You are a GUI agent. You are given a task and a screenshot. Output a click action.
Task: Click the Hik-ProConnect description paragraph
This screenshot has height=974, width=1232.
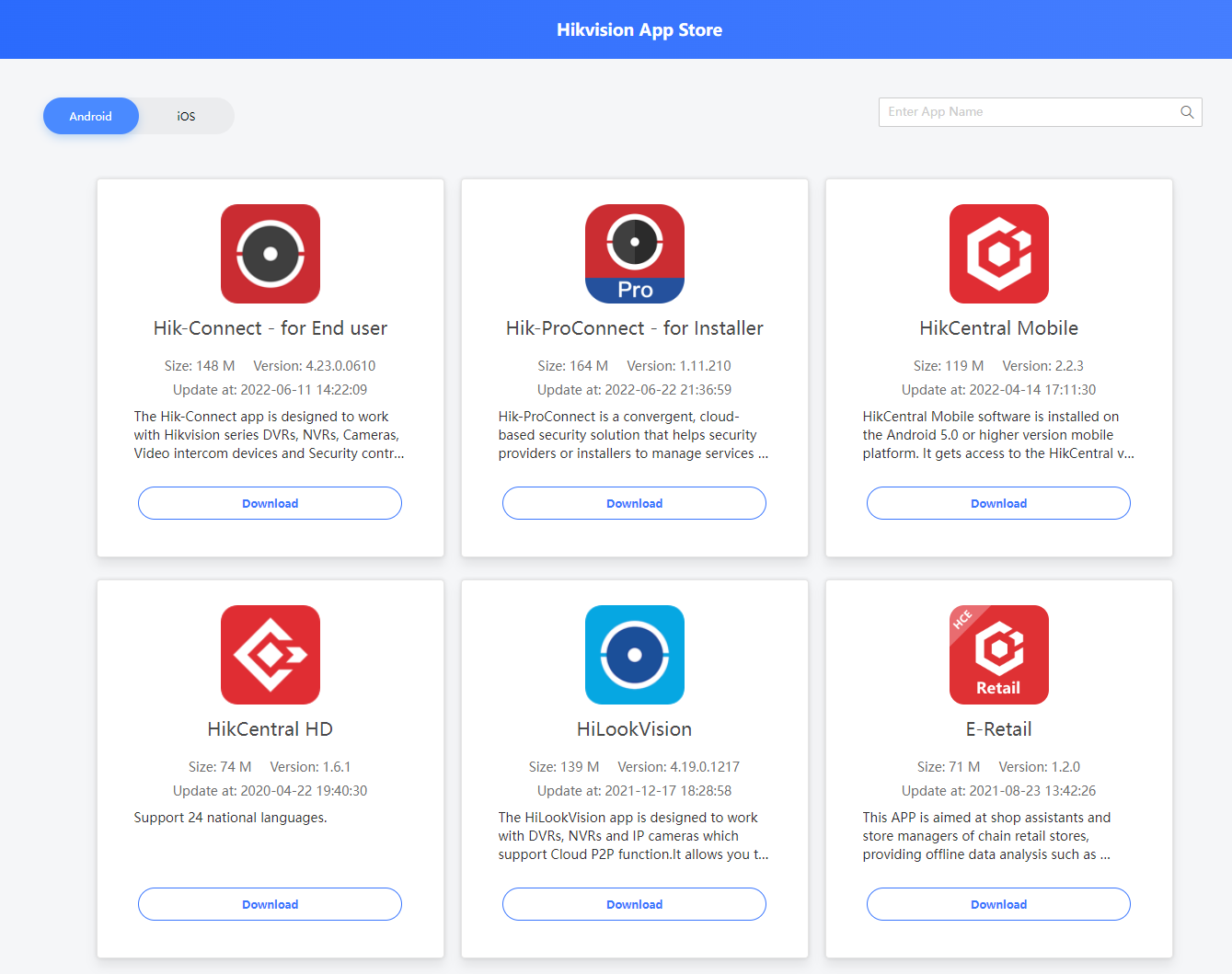[x=633, y=435]
